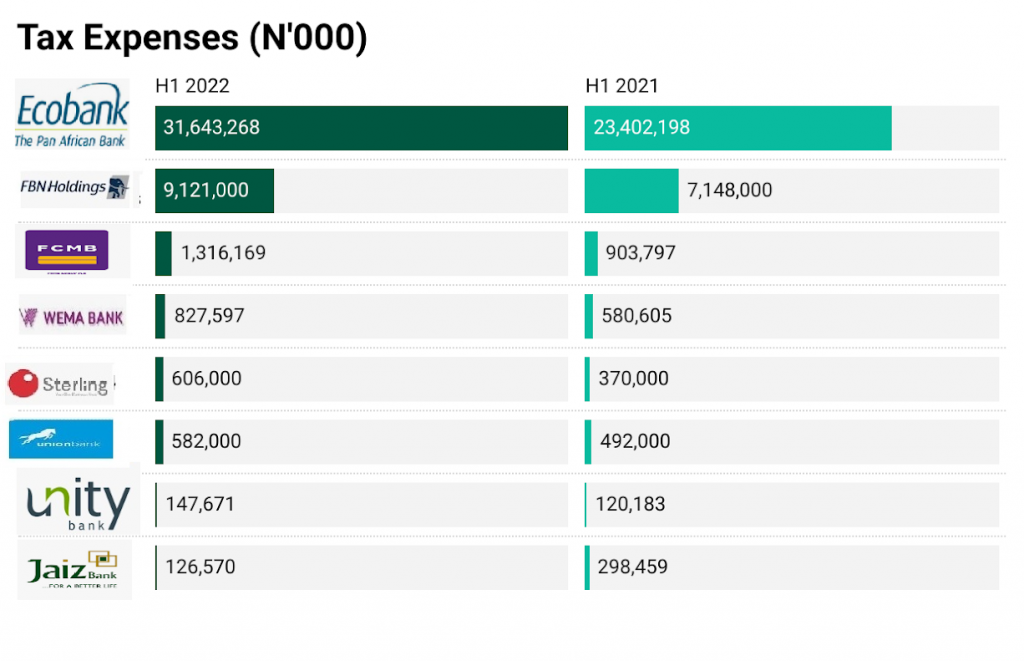Screen dimensions: 1024x661
Task: Select Ecobank's H1 2021 teal bar
Action: point(737,128)
